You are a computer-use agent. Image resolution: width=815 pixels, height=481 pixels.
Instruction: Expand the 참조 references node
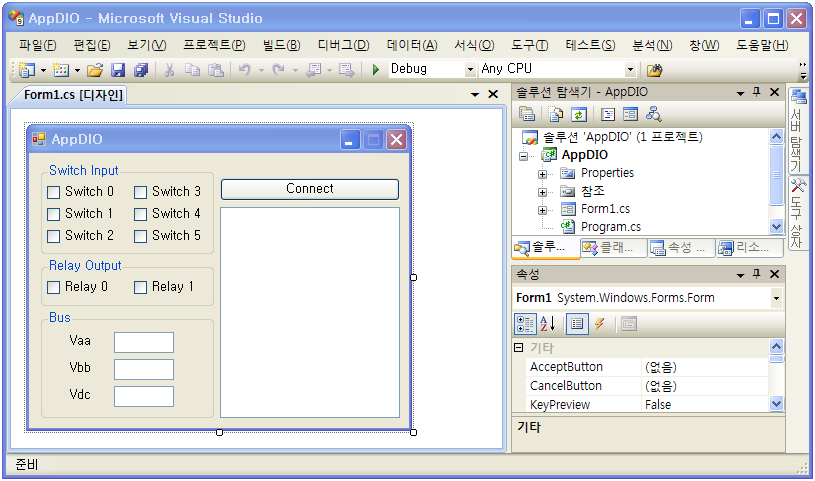(x=542, y=192)
